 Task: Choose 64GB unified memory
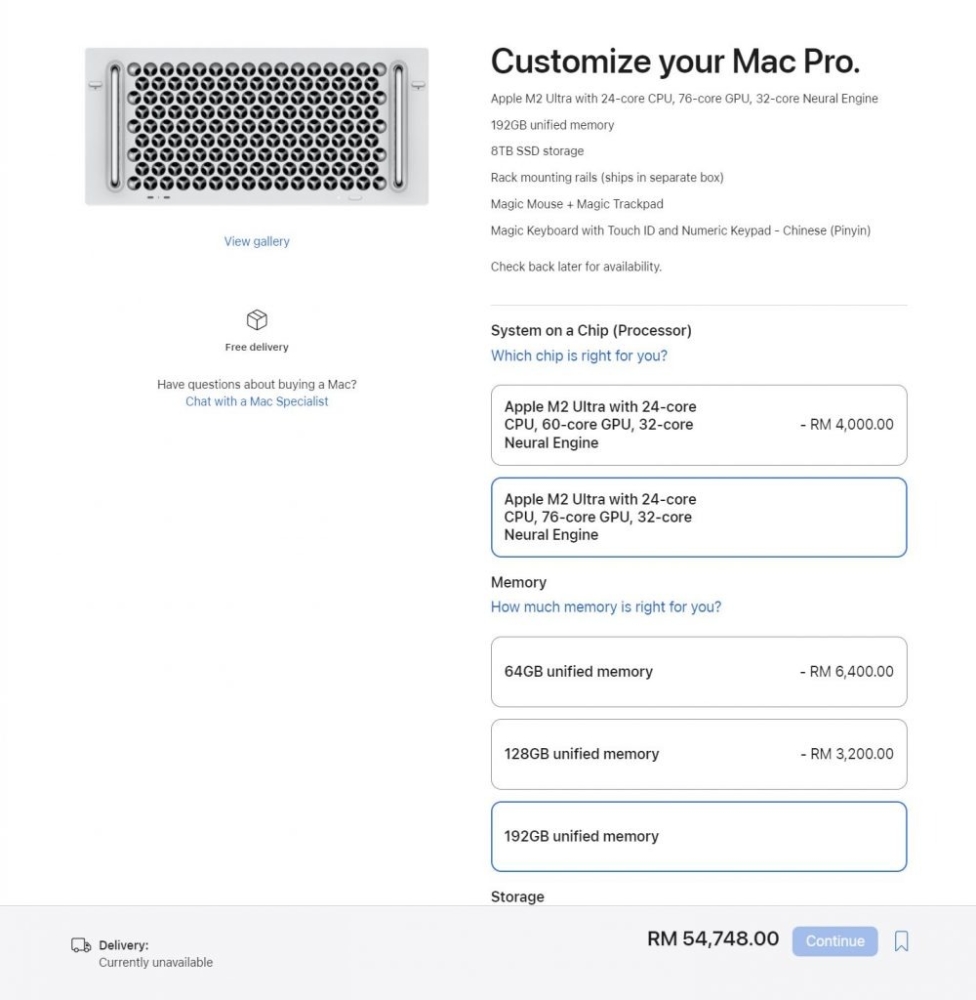coord(699,672)
